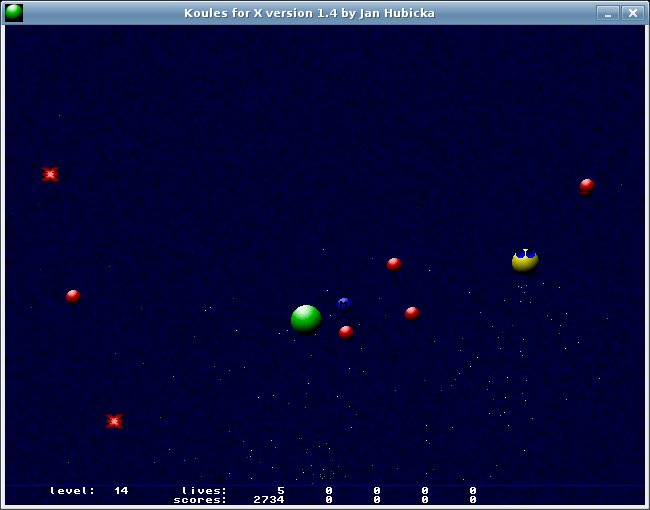Image resolution: width=650 pixels, height=510 pixels.
Task: Close the Koules game window
Action: point(633,13)
